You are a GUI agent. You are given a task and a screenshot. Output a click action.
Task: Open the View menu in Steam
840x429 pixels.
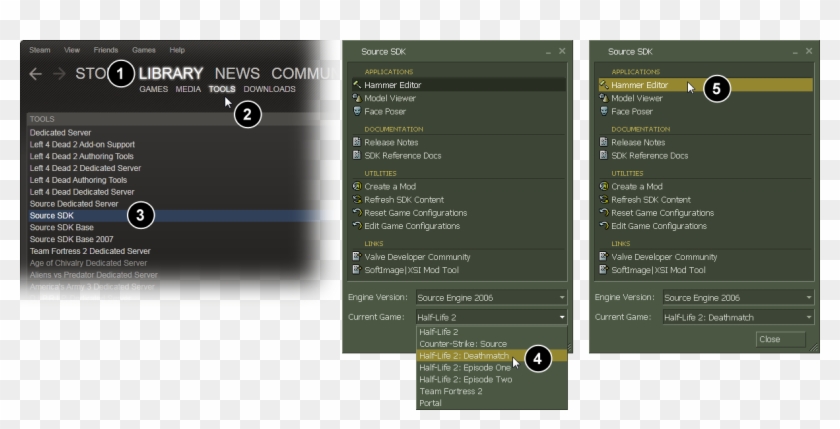(x=72, y=50)
